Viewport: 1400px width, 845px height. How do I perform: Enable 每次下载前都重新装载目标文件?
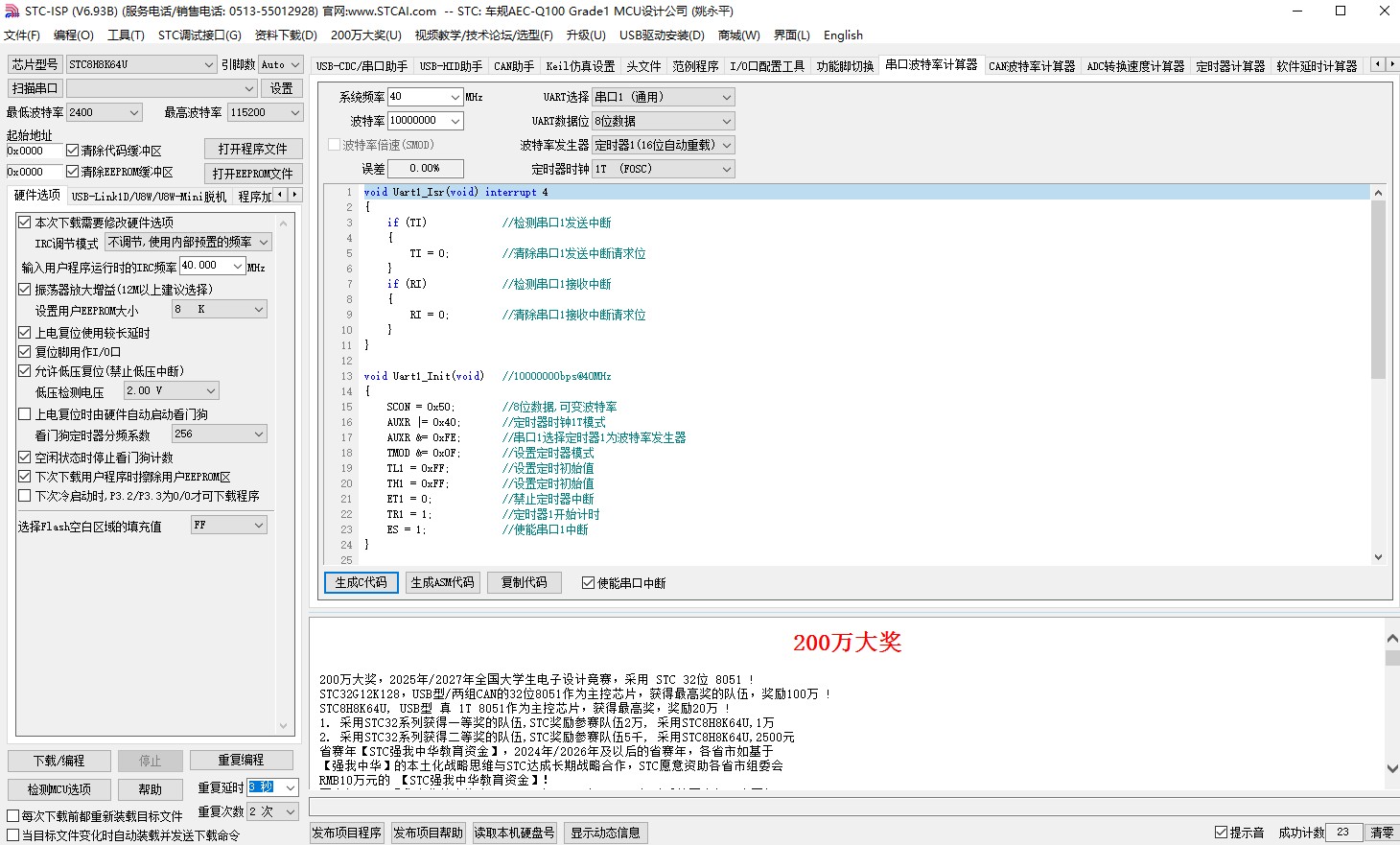coord(13,816)
